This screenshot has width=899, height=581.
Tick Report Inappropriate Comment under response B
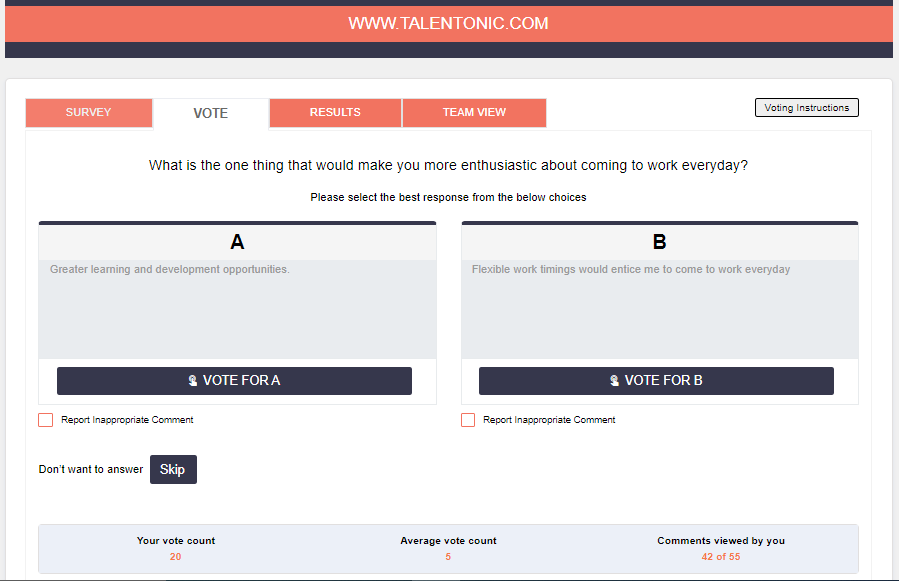click(x=468, y=420)
